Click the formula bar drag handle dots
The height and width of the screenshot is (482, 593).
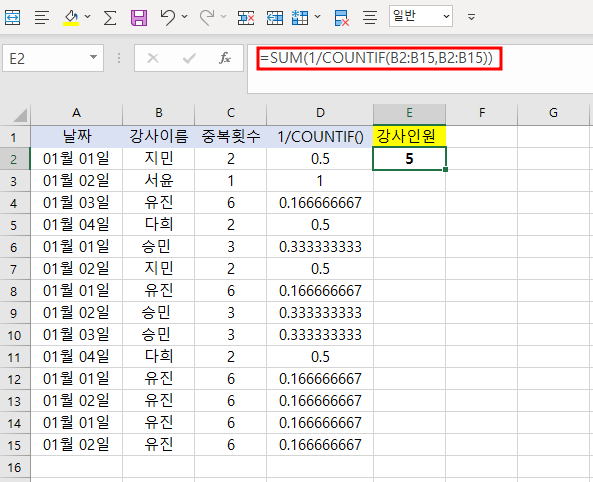point(119,58)
